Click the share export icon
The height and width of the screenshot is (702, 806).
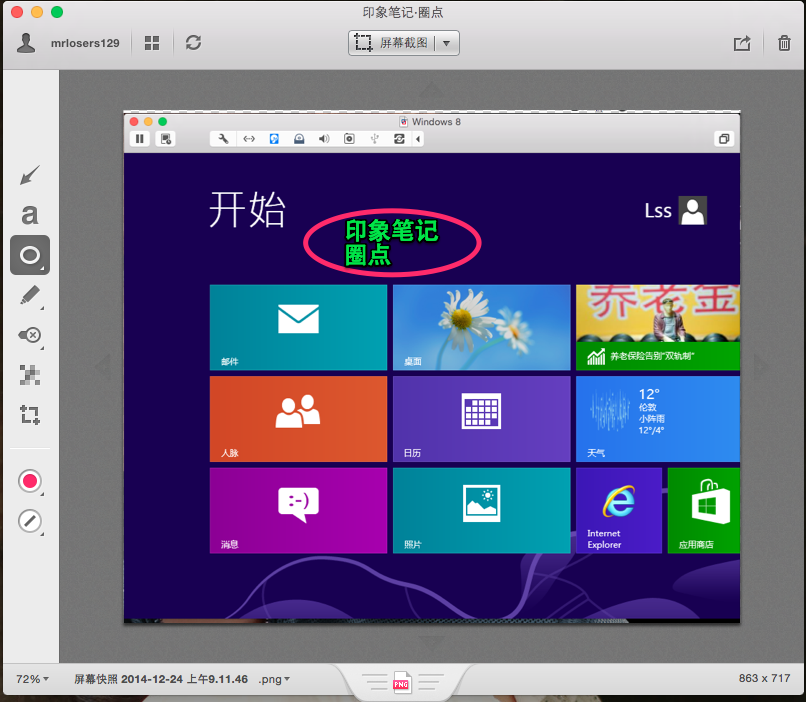tap(742, 43)
